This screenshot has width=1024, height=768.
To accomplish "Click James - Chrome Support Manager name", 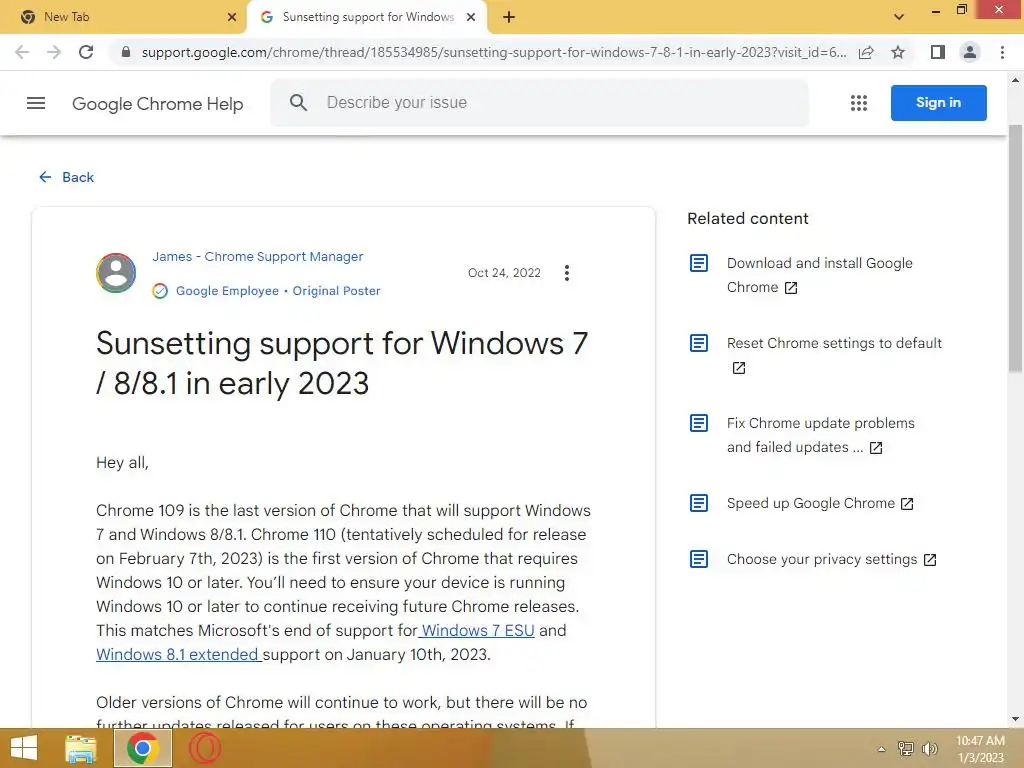I will click(257, 257).
